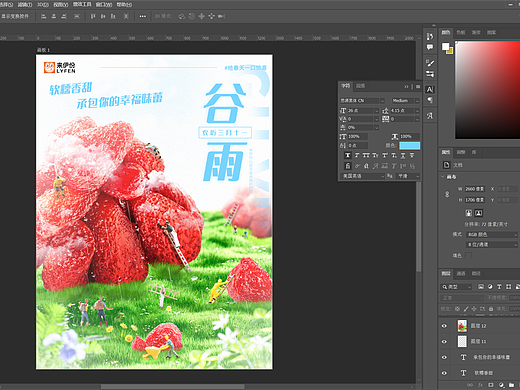
Task: Switch to the Channels (通道) tab
Action: point(461,273)
